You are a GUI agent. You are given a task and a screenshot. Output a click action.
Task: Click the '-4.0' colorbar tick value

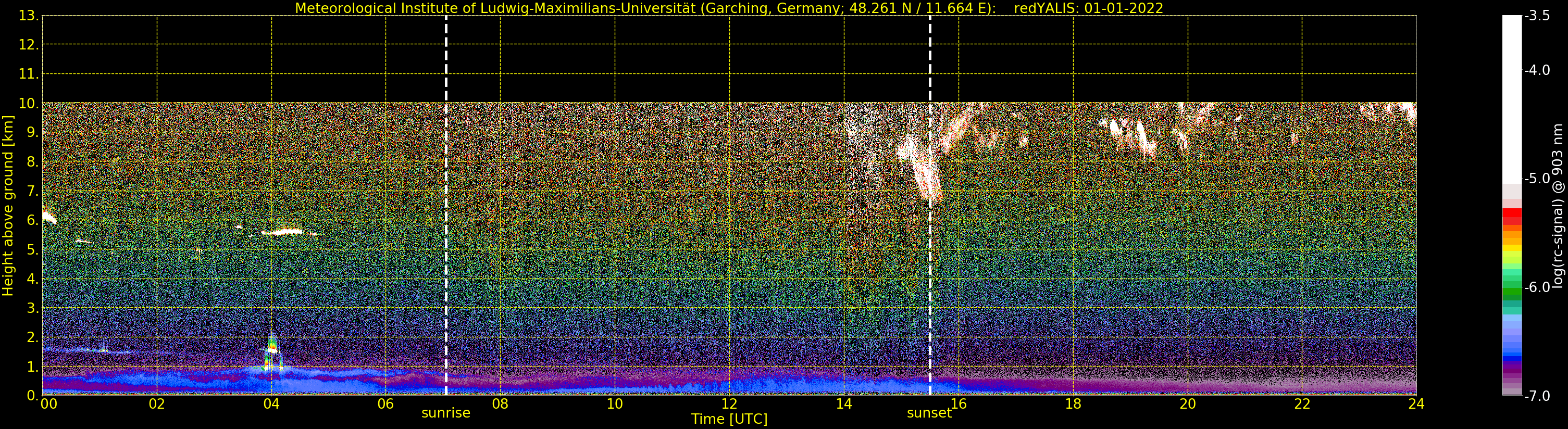pos(1537,70)
